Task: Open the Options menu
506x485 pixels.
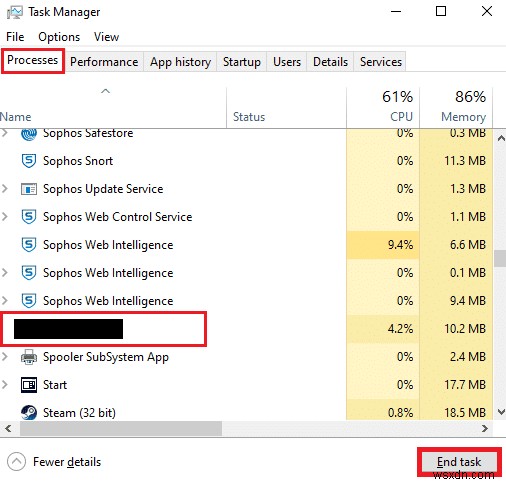Action: tap(59, 37)
